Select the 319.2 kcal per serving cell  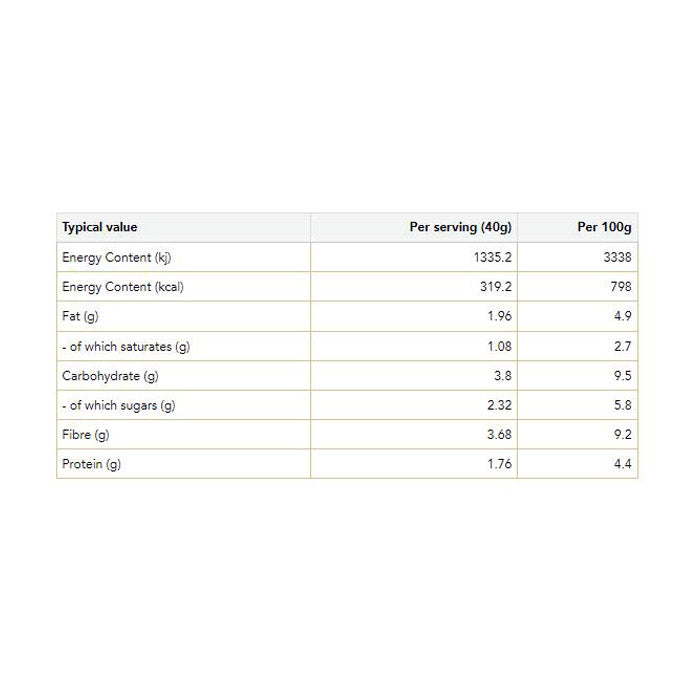495,287
